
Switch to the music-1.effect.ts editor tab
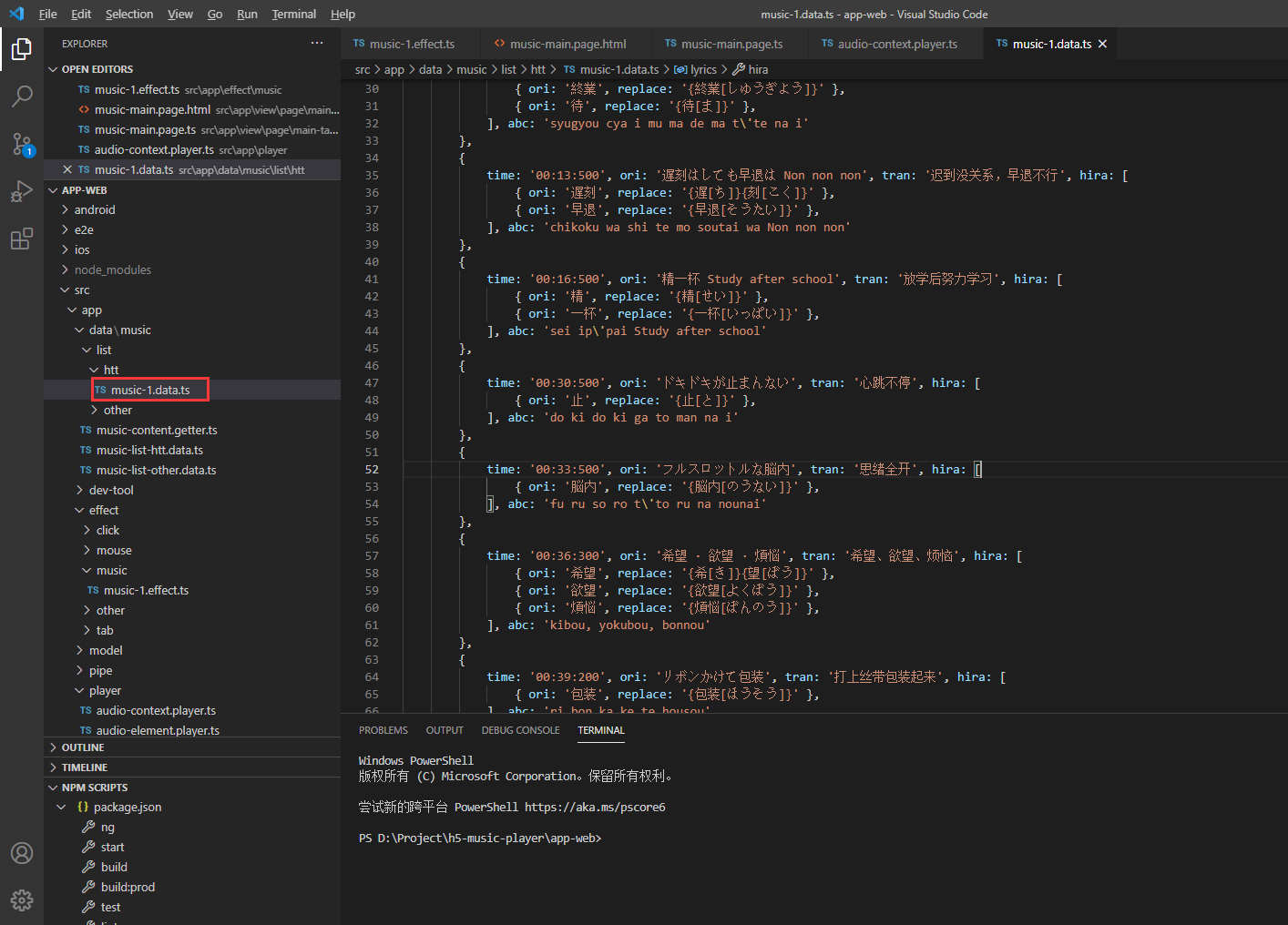(412, 44)
